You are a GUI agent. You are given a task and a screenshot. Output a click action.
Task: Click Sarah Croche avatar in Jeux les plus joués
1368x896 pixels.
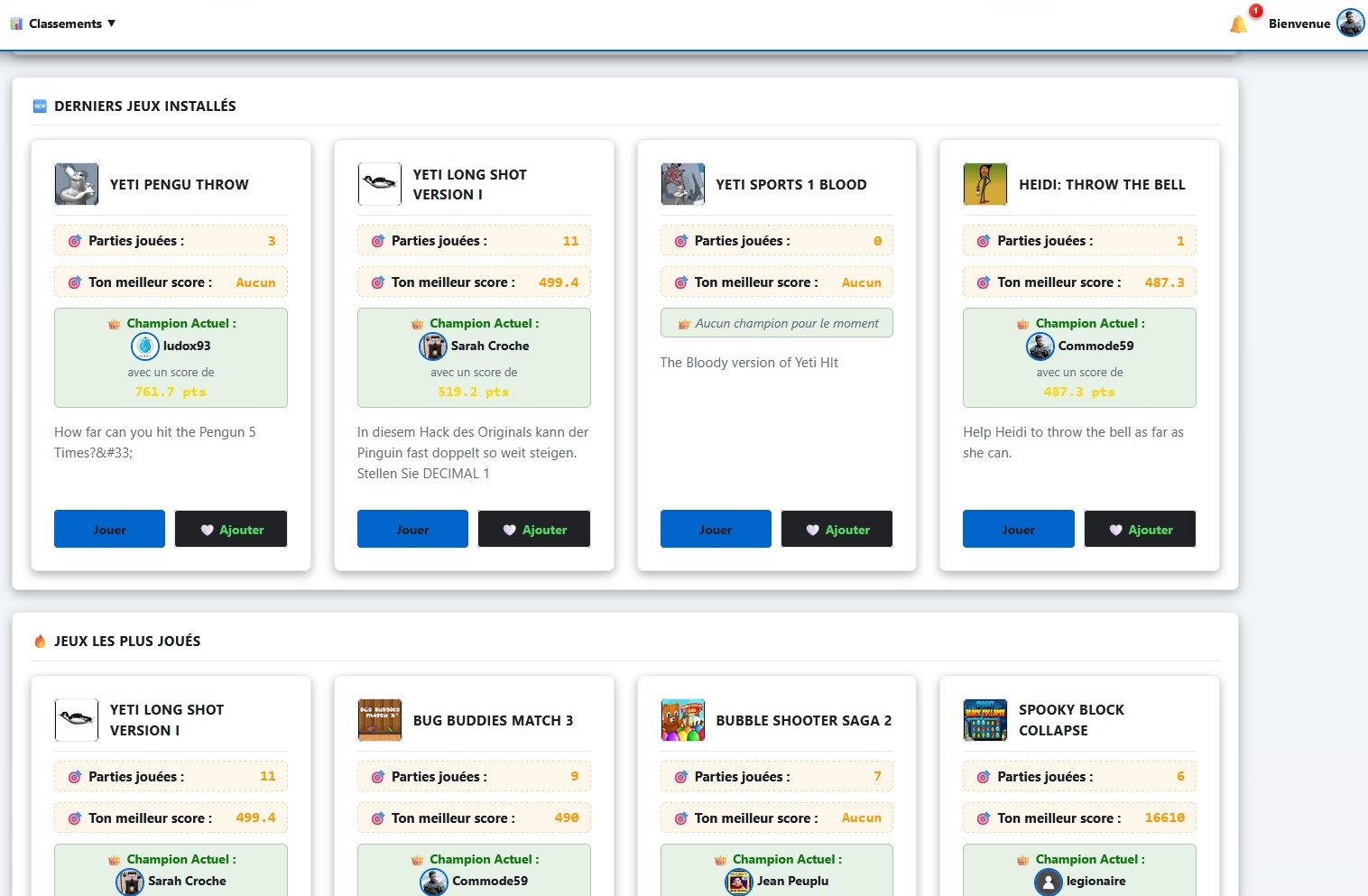130,882
